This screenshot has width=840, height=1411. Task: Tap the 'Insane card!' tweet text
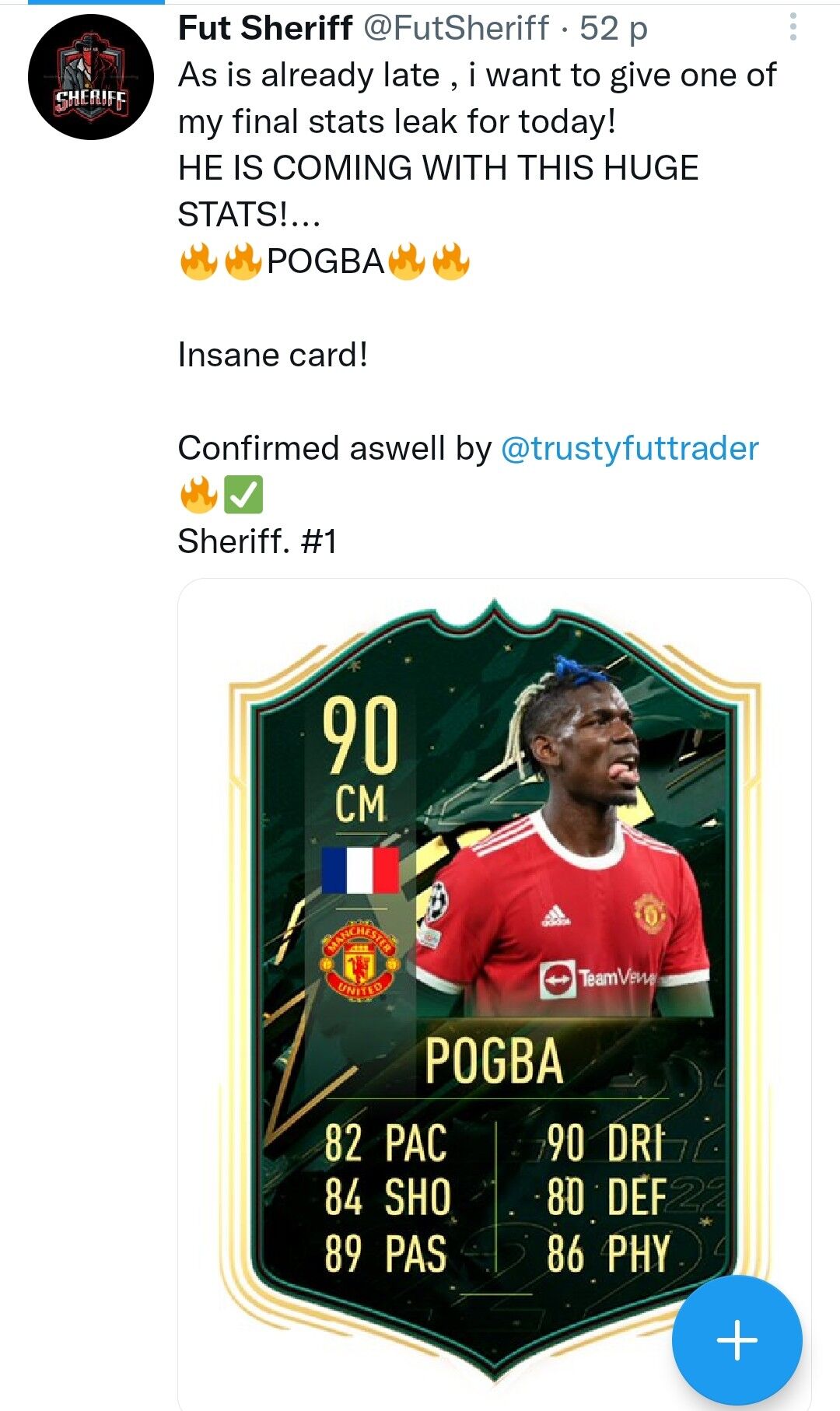pos(272,355)
